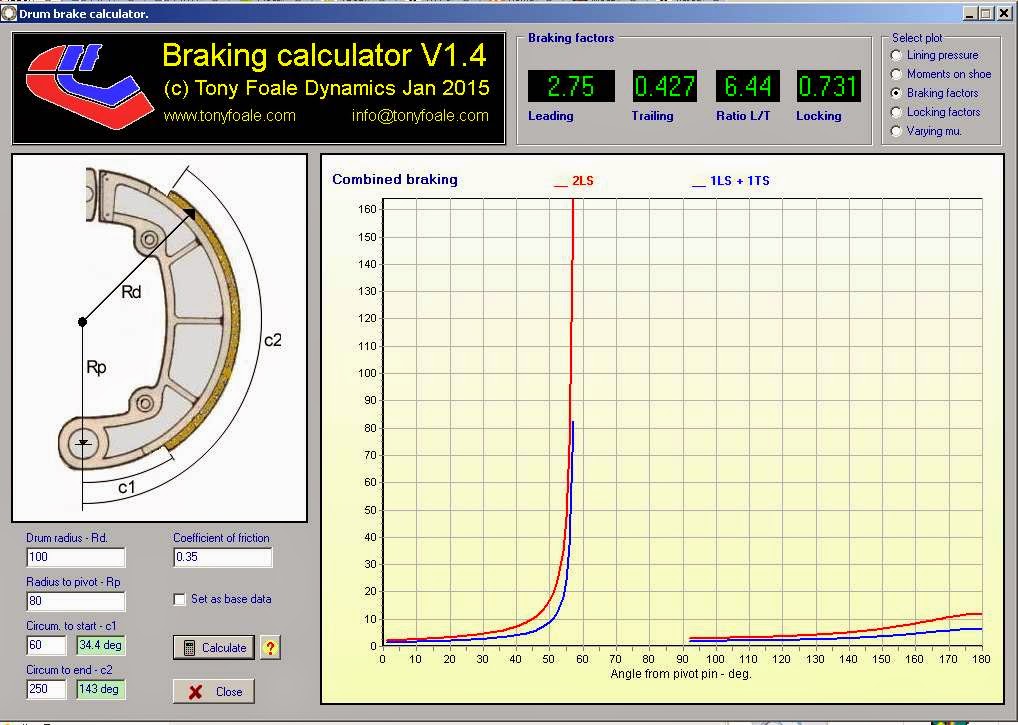Click the 2LS red legend label
This screenshot has width=1018, height=725.
[x=574, y=181]
